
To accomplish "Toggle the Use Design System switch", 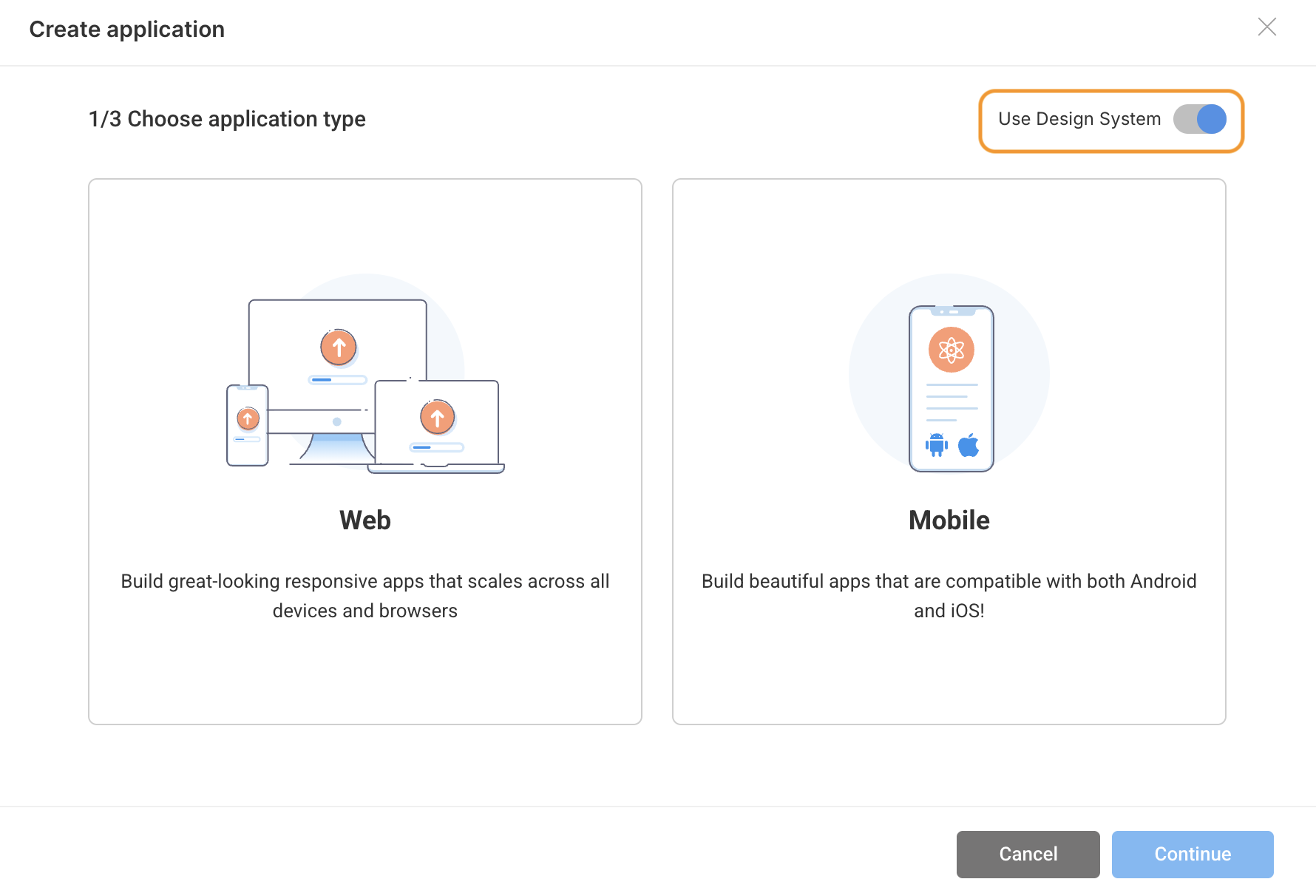I will pyautogui.click(x=1199, y=119).
